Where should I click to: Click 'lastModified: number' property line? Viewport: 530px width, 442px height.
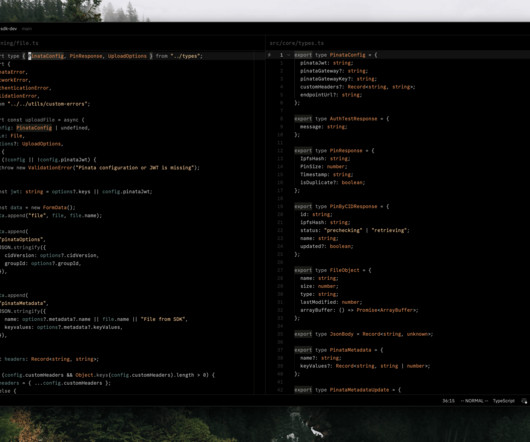click(x=331, y=302)
